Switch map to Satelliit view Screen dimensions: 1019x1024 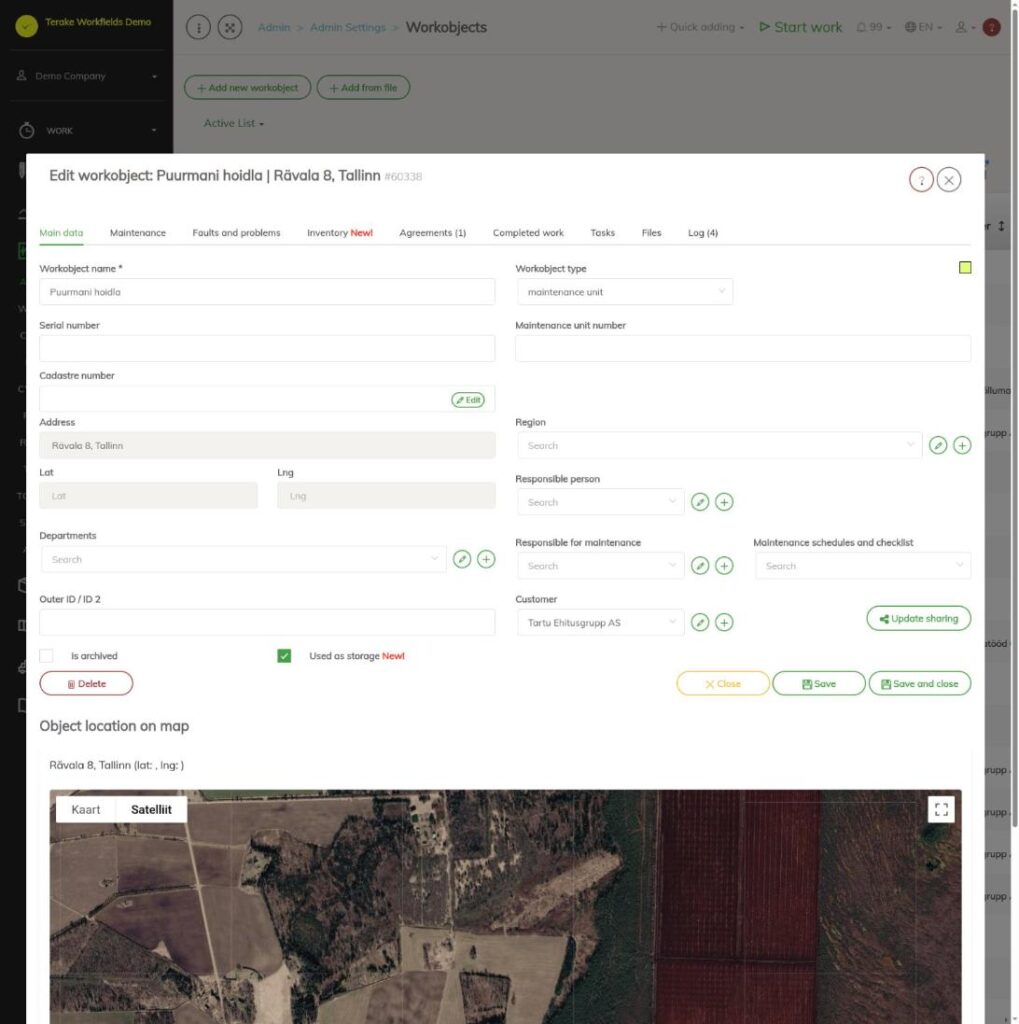(x=151, y=809)
